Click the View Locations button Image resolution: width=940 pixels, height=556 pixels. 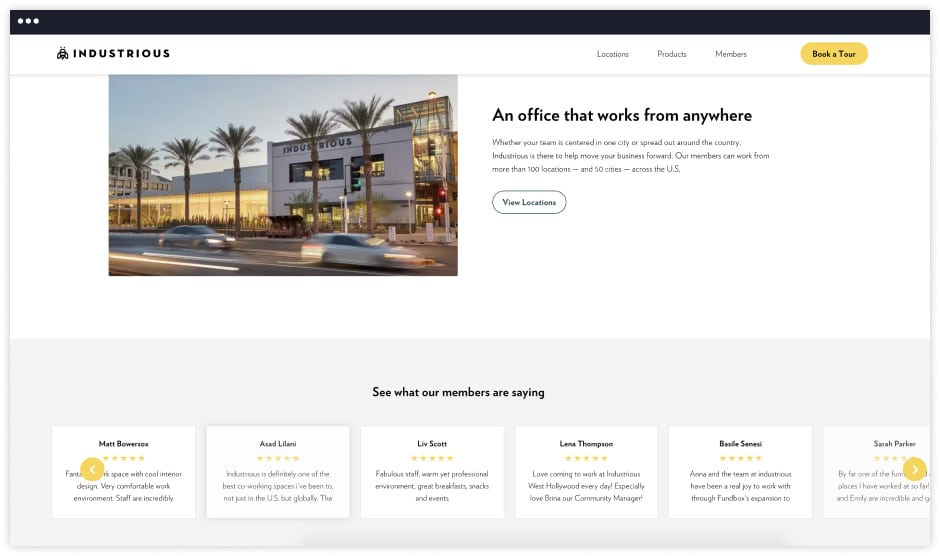pos(529,202)
